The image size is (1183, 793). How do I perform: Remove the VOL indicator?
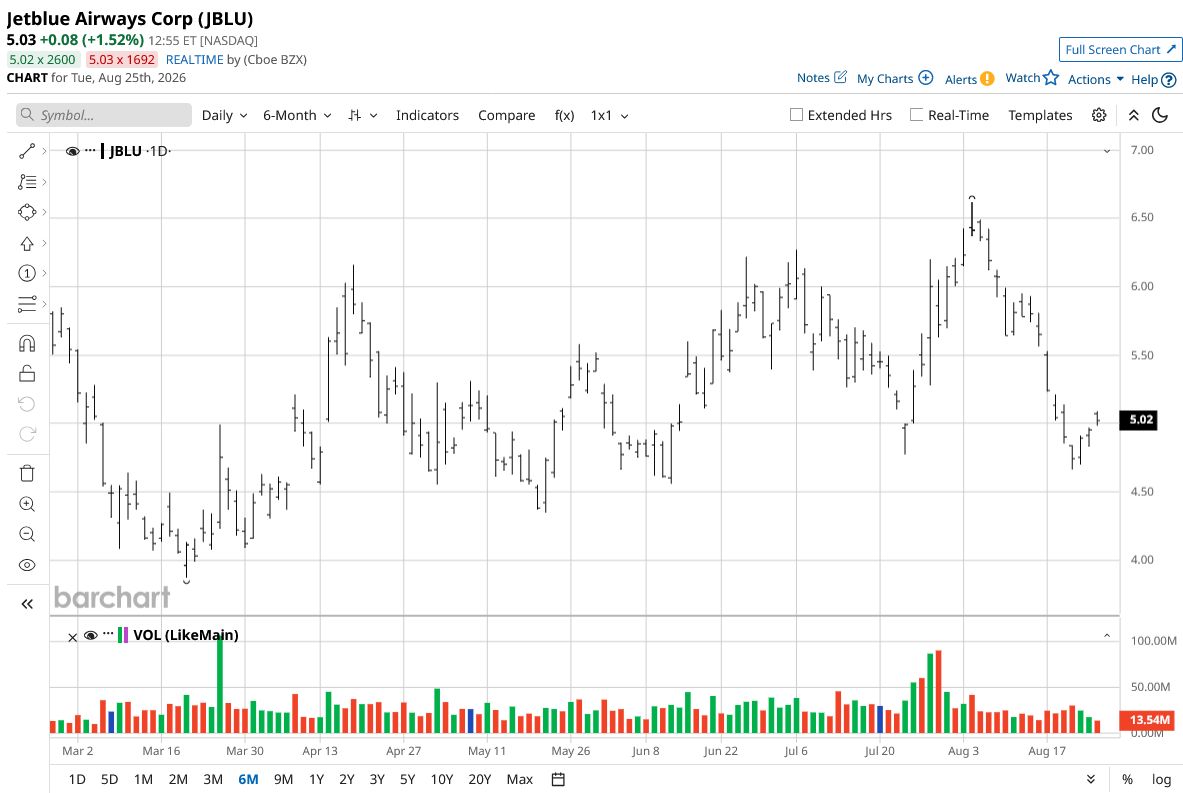[x=72, y=638]
